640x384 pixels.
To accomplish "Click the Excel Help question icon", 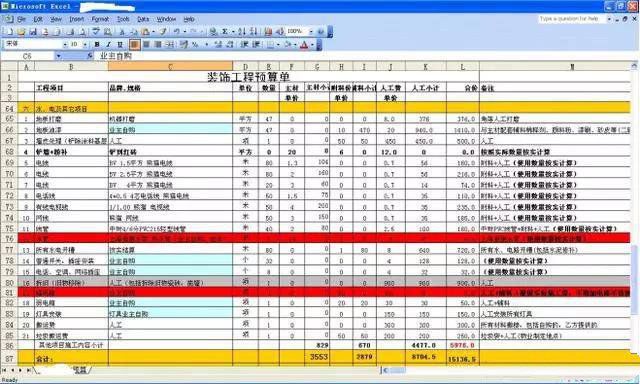I will (320, 31).
